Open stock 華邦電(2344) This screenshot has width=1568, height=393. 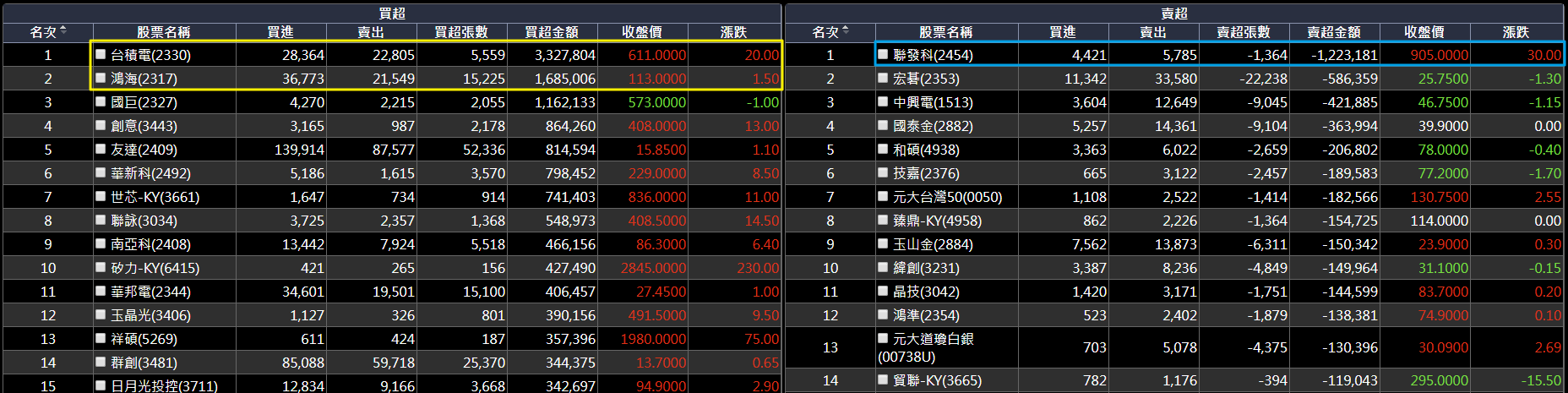[x=150, y=292]
